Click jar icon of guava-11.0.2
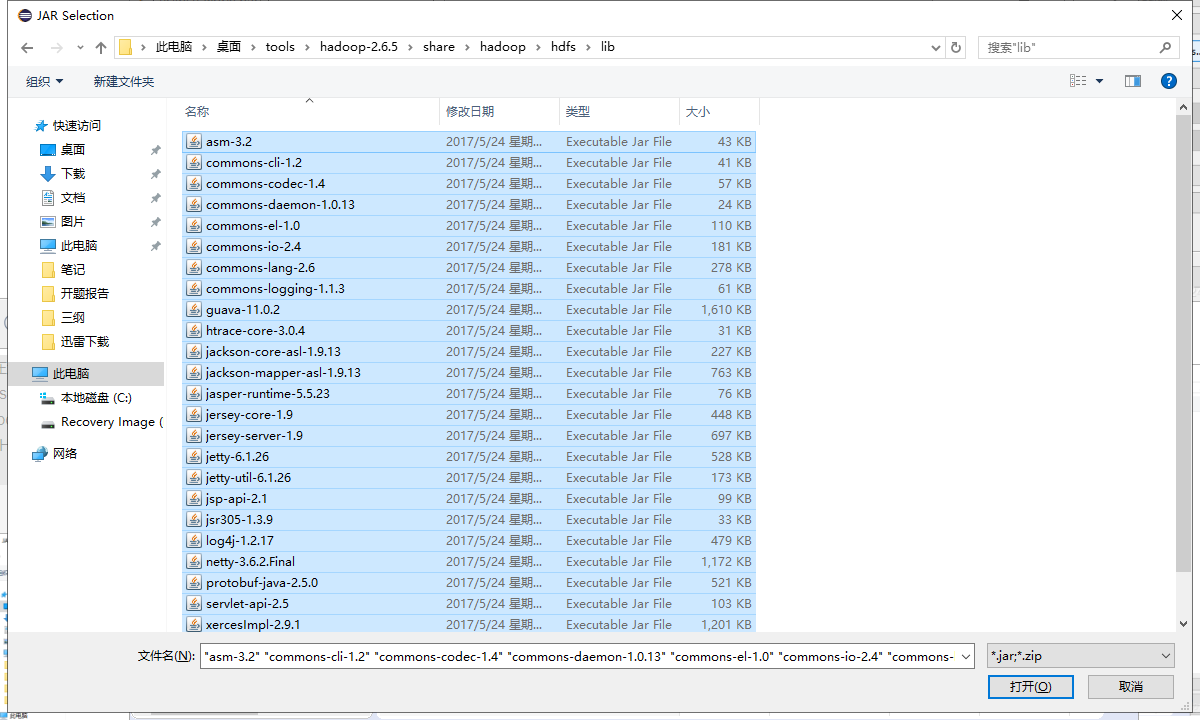 (194, 310)
